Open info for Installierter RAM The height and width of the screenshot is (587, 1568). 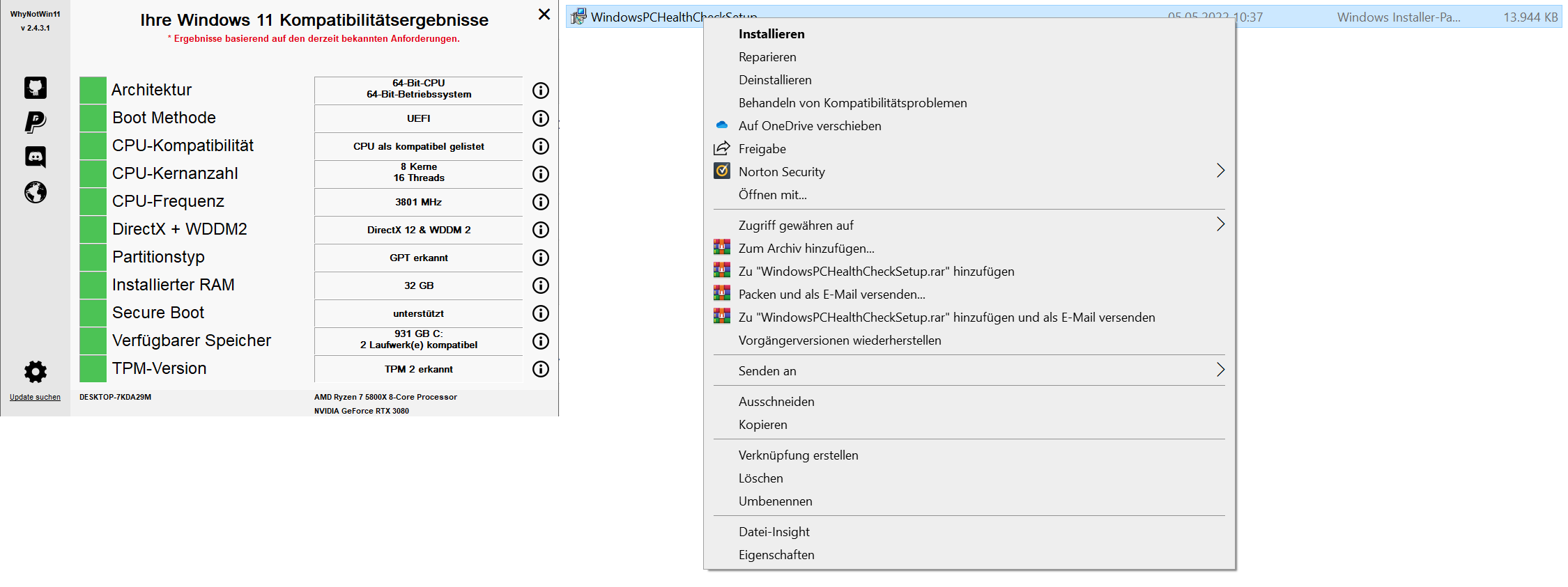pos(541,285)
